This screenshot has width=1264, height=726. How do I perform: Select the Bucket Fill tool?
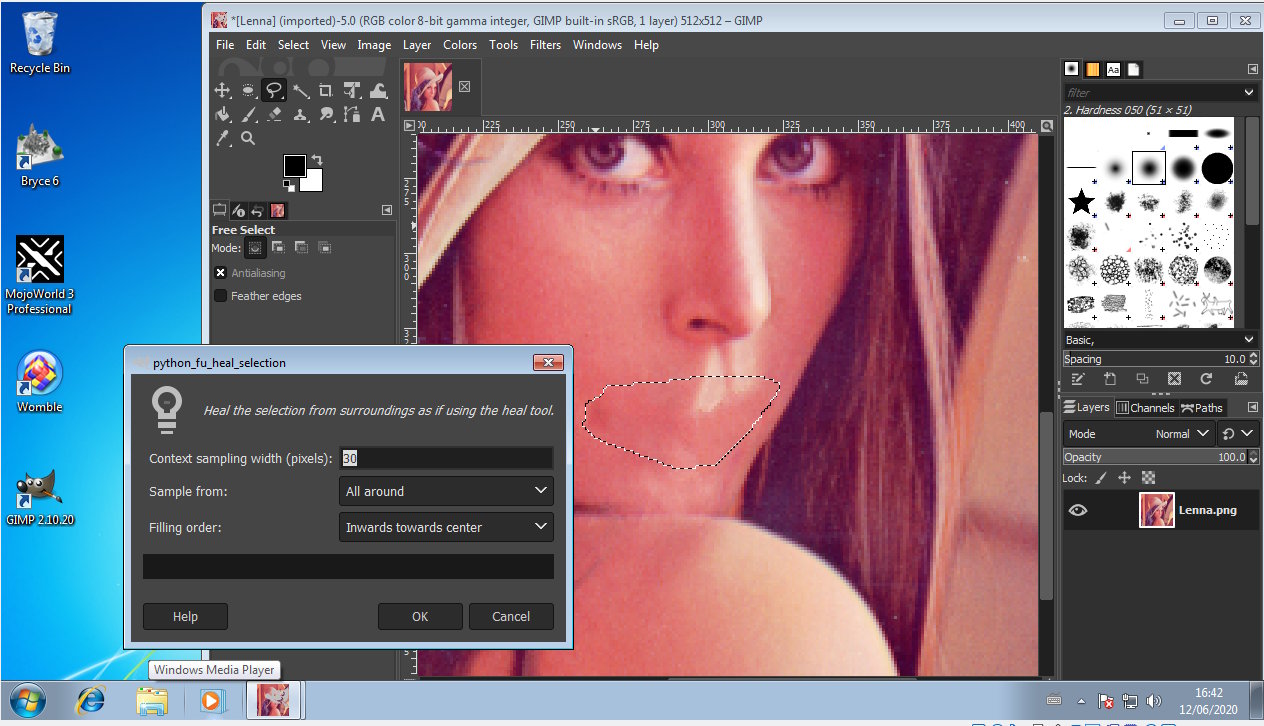point(222,114)
